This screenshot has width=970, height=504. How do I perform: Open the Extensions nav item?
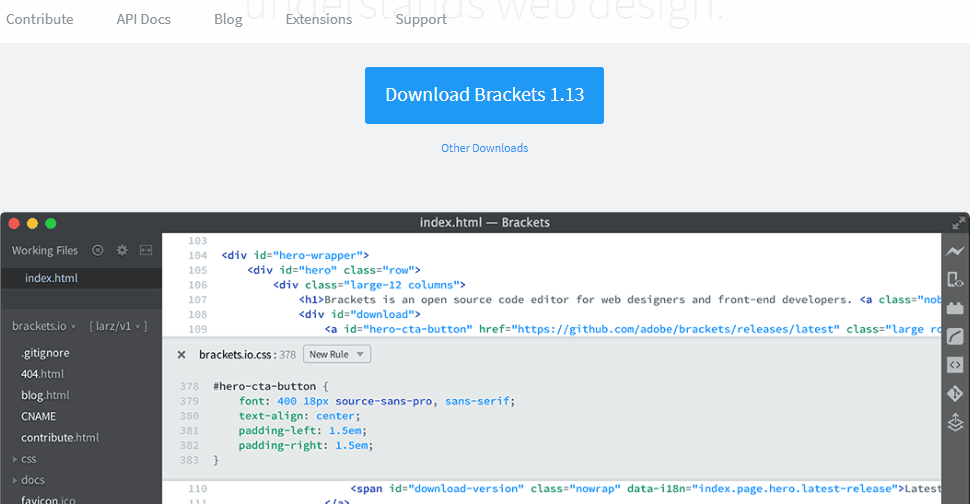pos(319,19)
